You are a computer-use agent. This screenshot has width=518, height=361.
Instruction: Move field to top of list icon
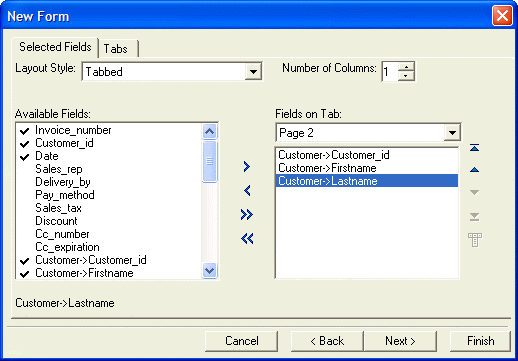click(474, 147)
